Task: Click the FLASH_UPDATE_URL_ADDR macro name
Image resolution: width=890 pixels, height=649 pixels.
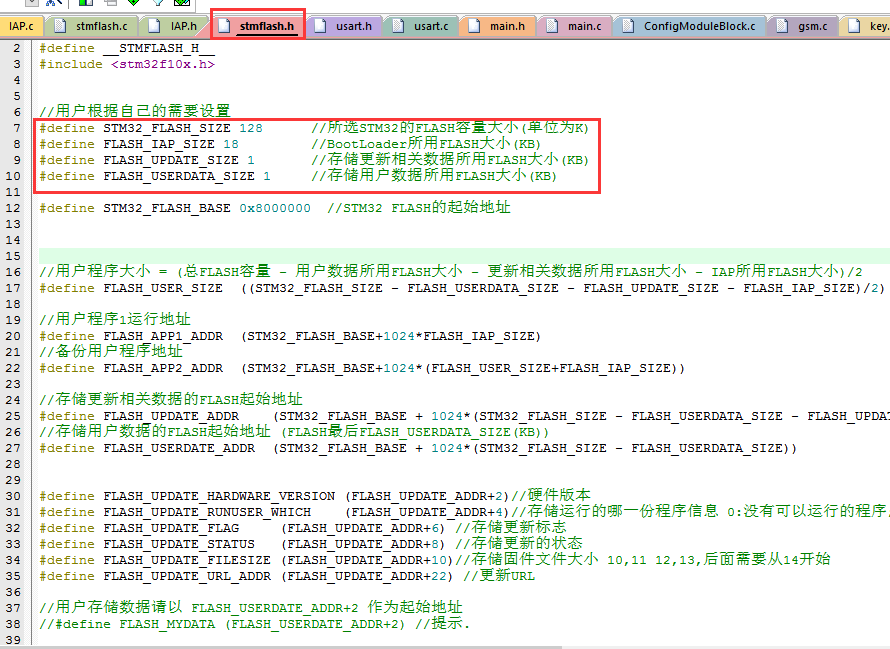Action: (187, 576)
